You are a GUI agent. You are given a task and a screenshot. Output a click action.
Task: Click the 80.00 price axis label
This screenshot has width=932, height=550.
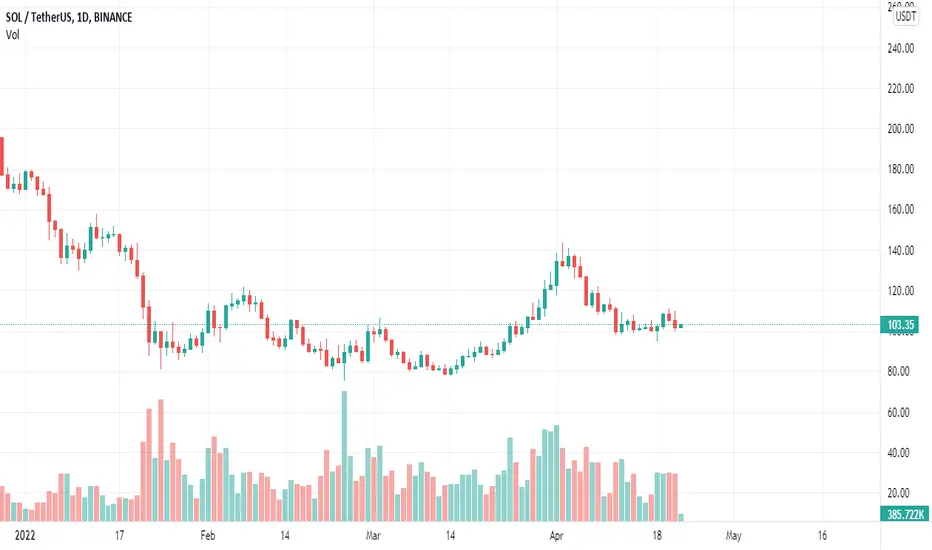pos(898,371)
